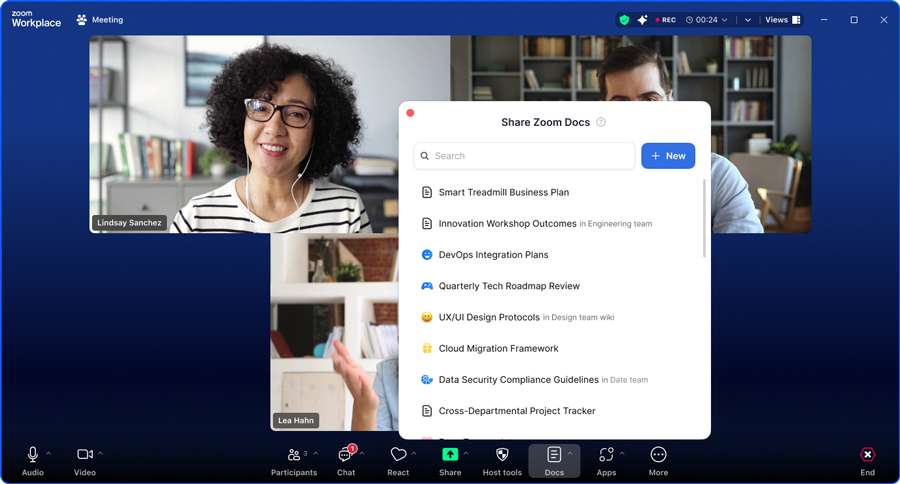This screenshot has height=484, width=900.
Task: Click the Views label in title bar
Action: tap(776, 20)
